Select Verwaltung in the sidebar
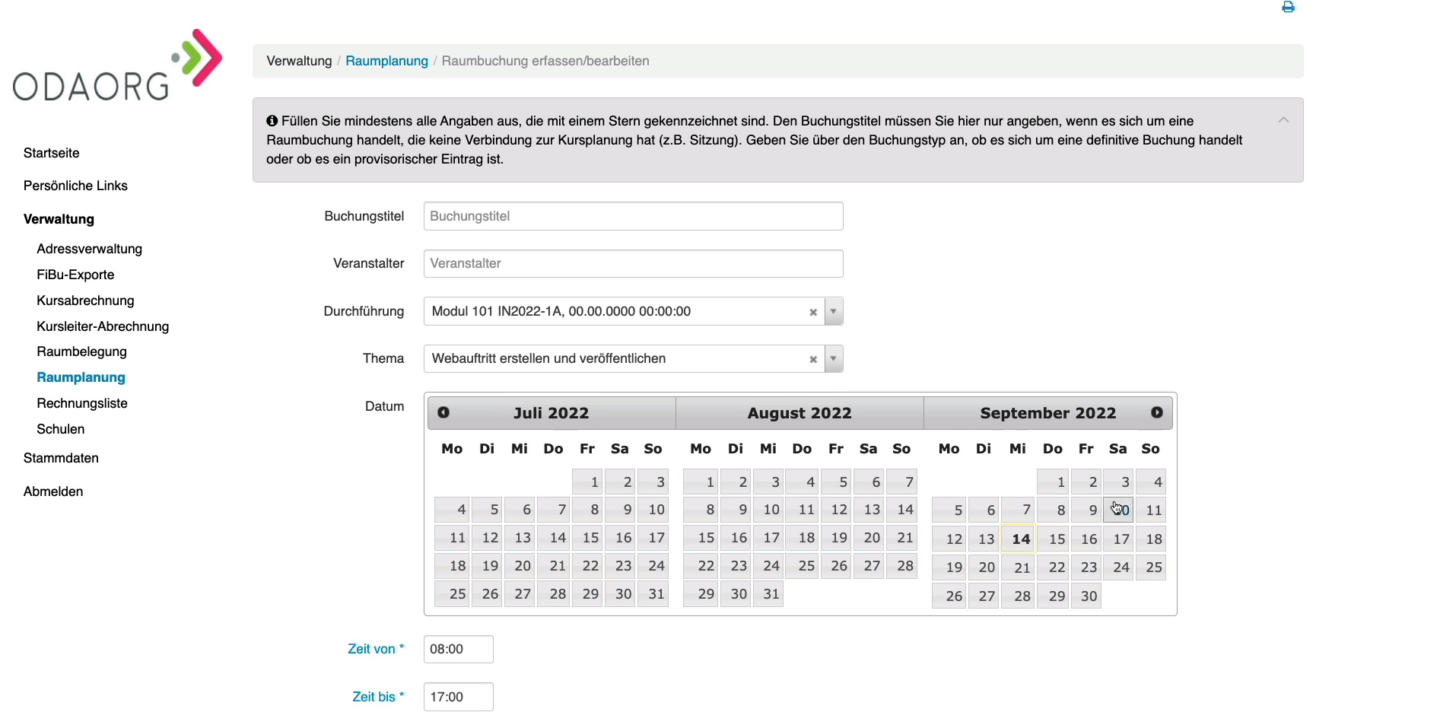 (x=58, y=219)
